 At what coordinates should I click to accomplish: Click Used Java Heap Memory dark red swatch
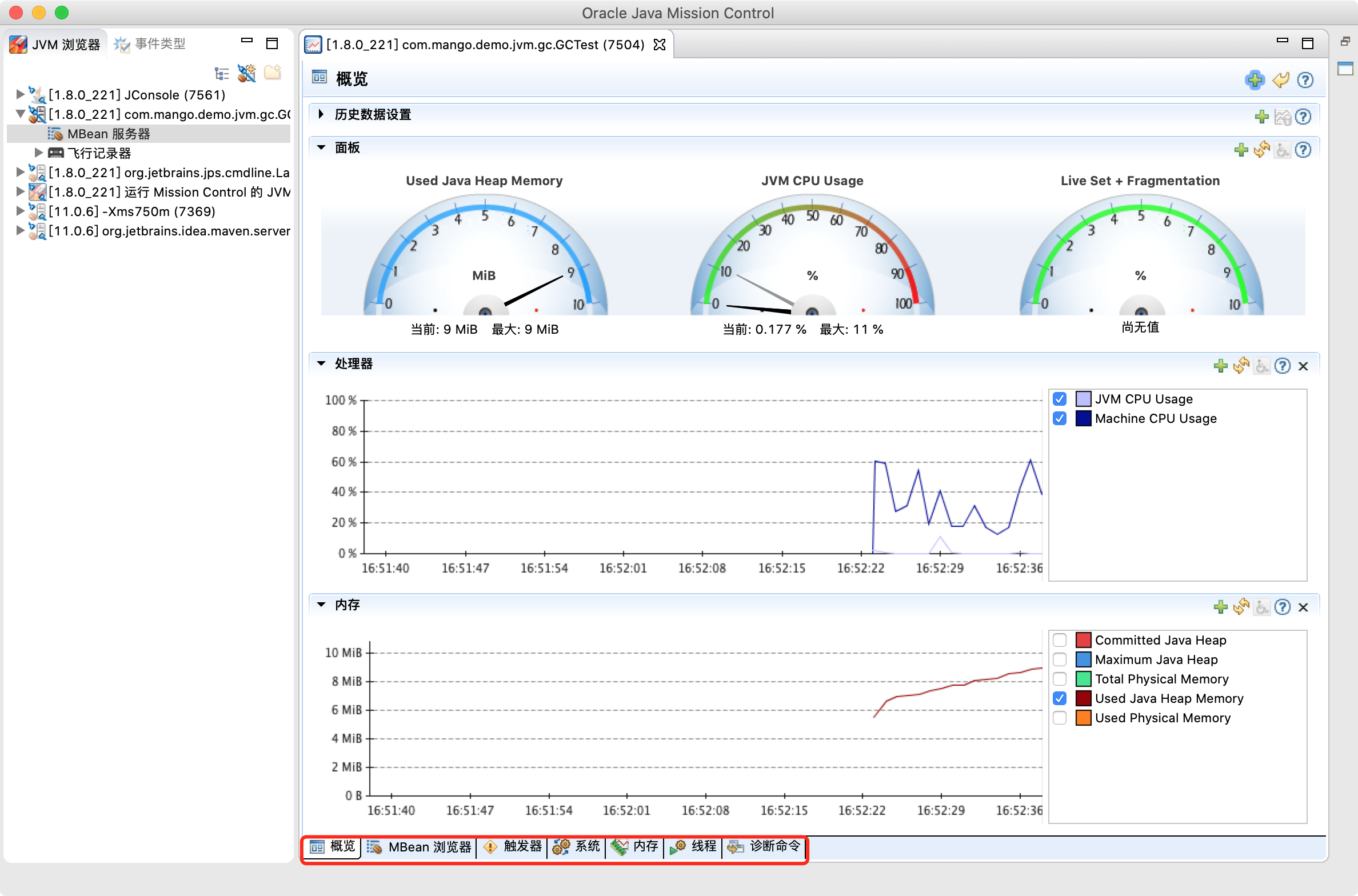[1083, 698]
